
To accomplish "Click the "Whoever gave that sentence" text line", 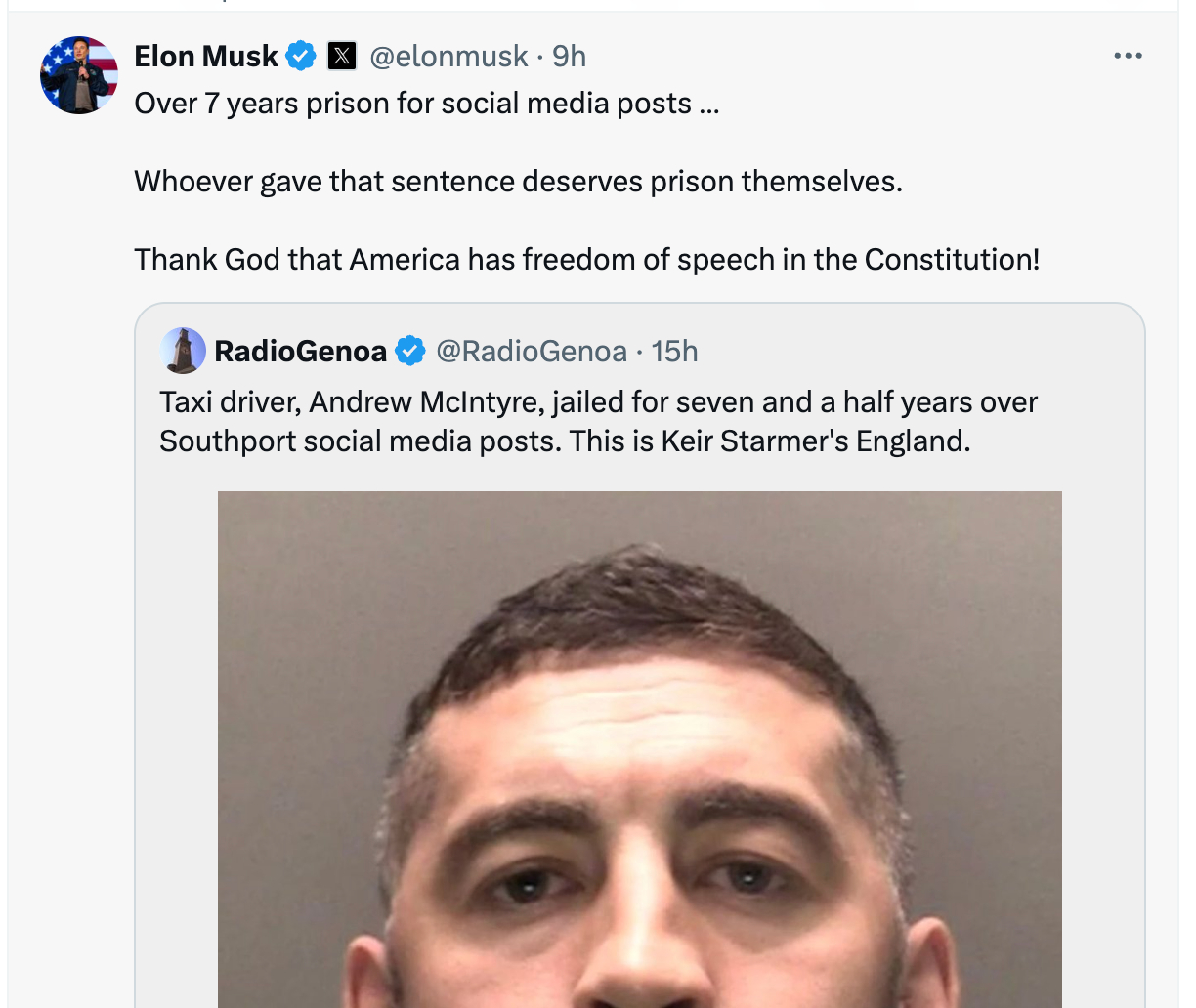I will [x=518, y=182].
